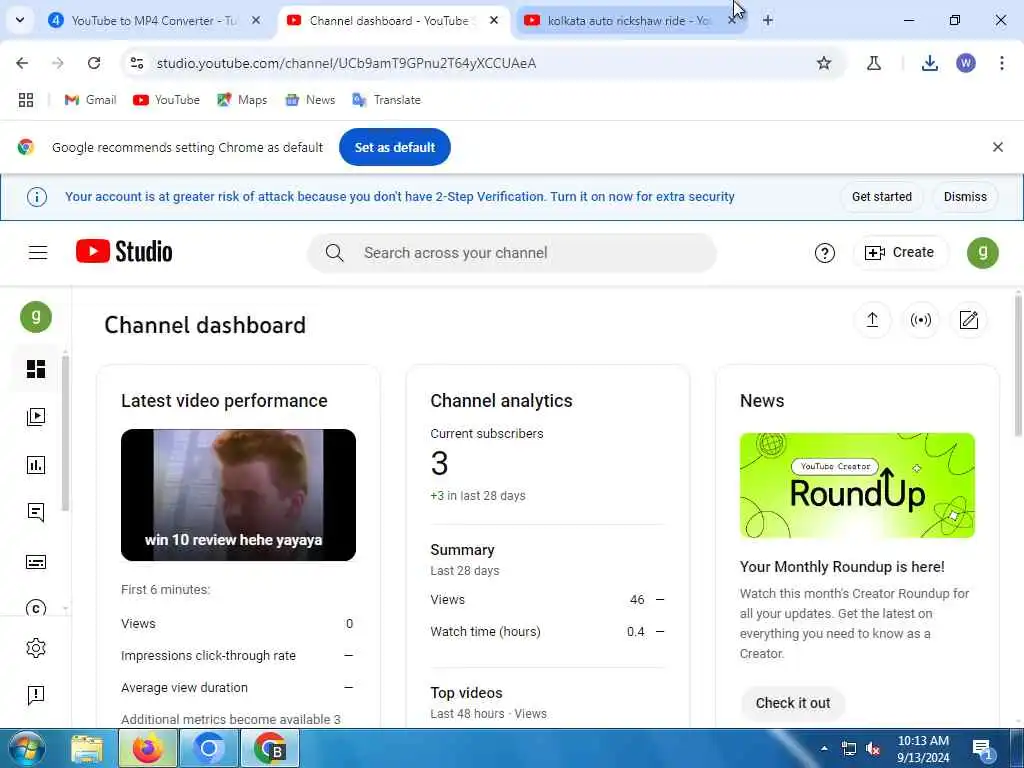Click the address bar URL

tap(346, 63)
